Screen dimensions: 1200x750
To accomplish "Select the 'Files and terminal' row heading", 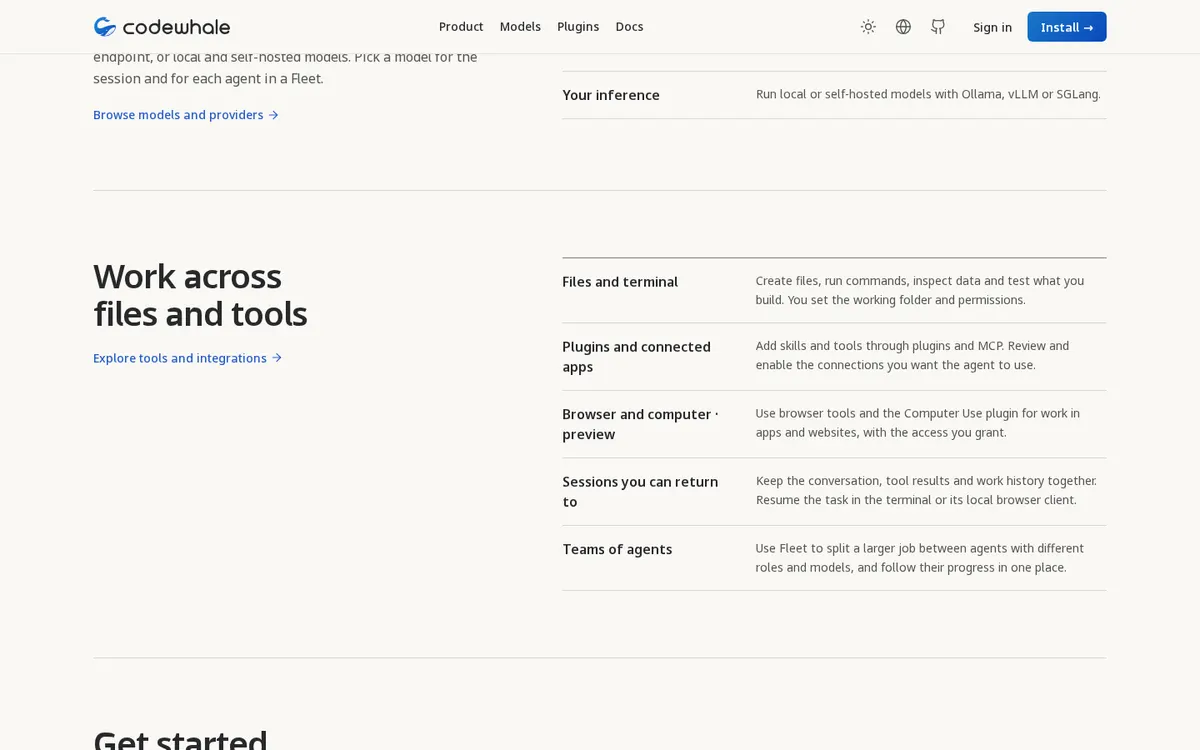I will tap(620, 282).
